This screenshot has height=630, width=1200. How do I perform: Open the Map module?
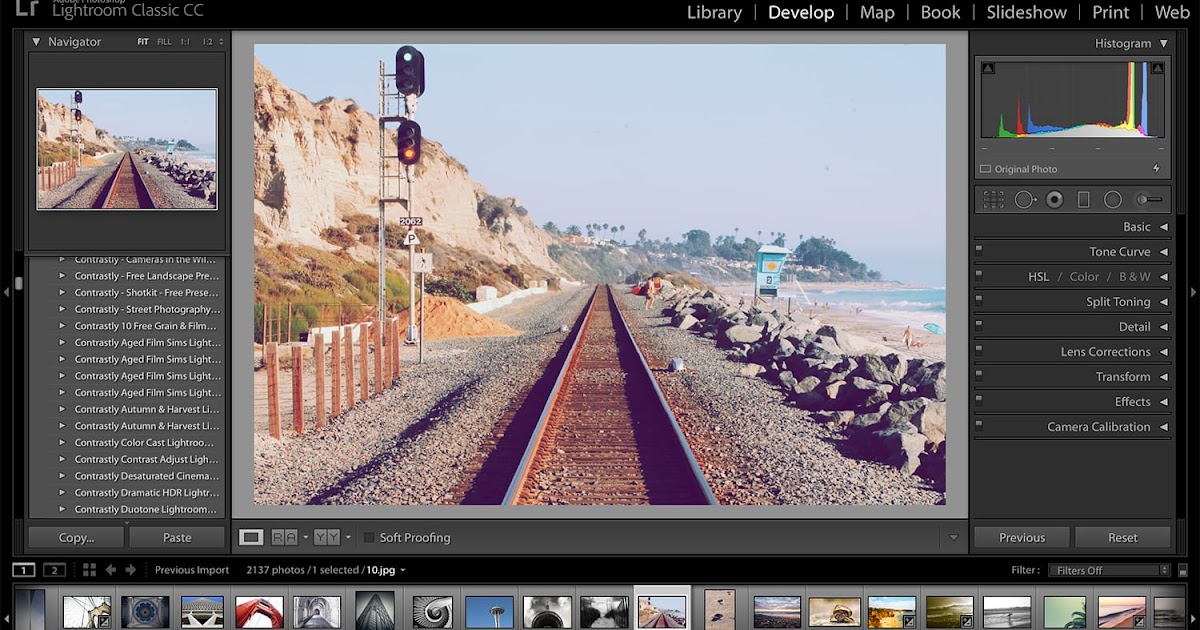(x=877, y=12)
